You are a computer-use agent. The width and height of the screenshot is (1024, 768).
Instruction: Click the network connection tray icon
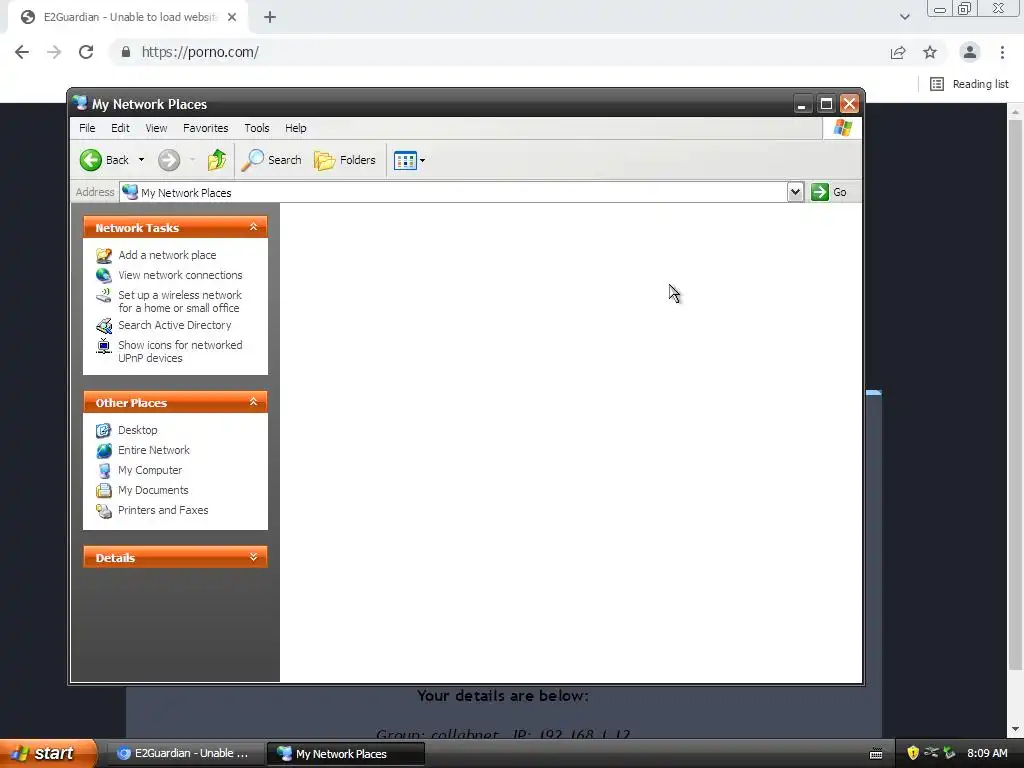coord(931,752)
